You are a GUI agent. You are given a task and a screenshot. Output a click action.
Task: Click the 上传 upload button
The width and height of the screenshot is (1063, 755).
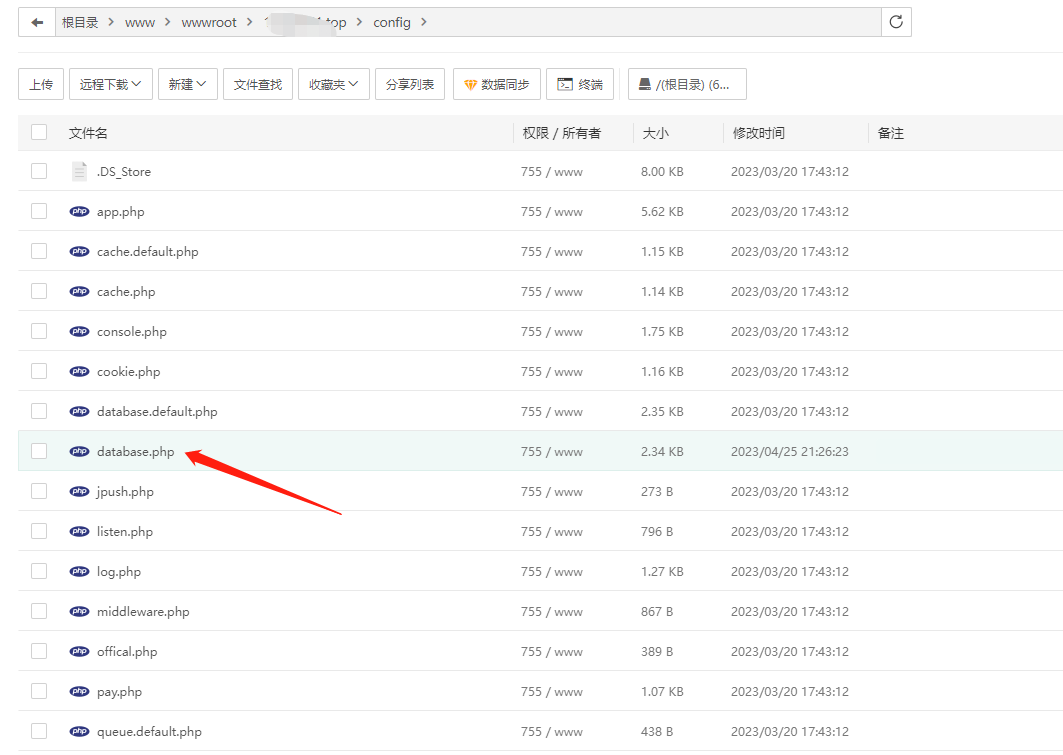[x=41, y=84]
